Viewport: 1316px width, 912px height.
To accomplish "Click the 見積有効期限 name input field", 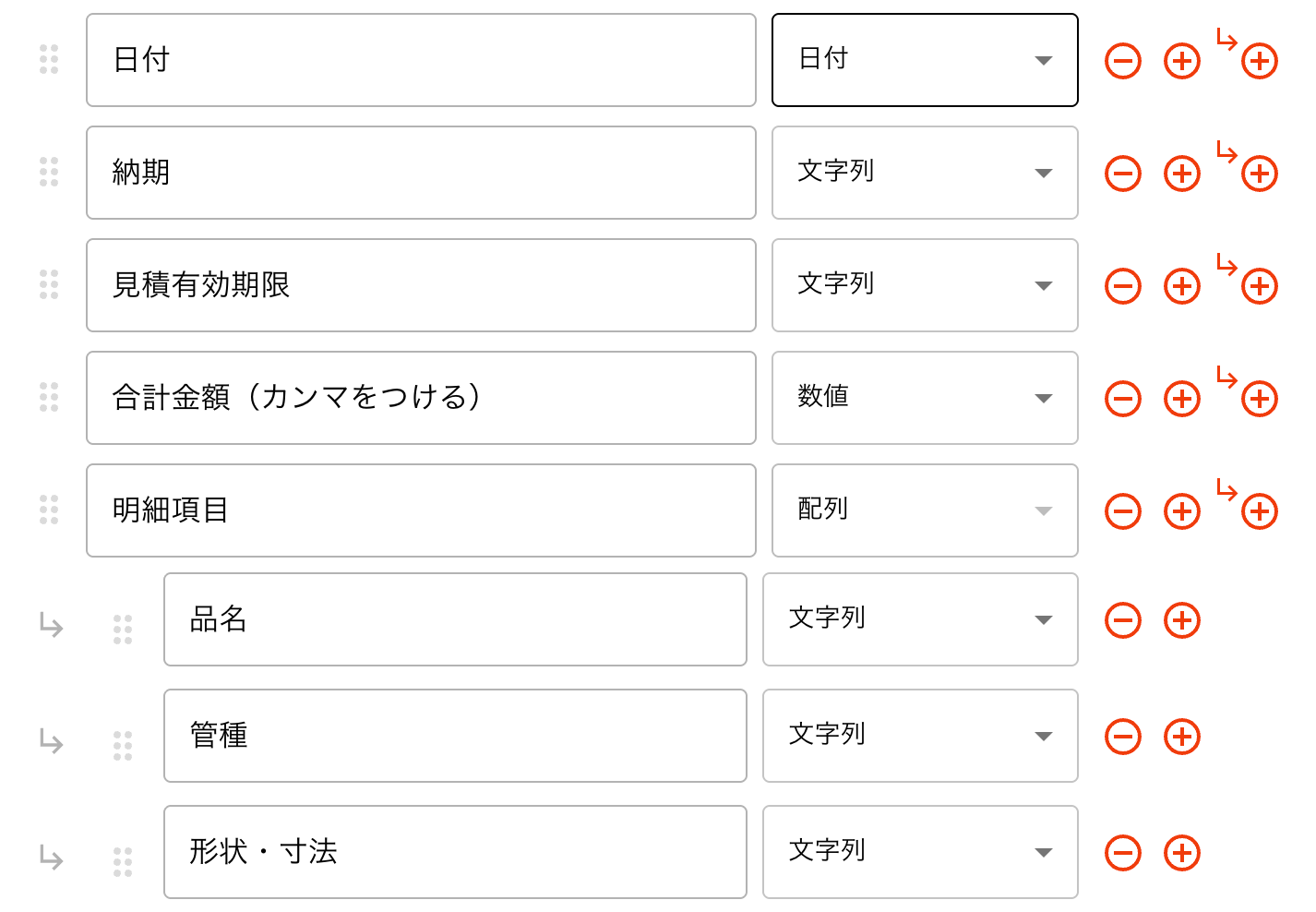I will [x=421, y=285].
